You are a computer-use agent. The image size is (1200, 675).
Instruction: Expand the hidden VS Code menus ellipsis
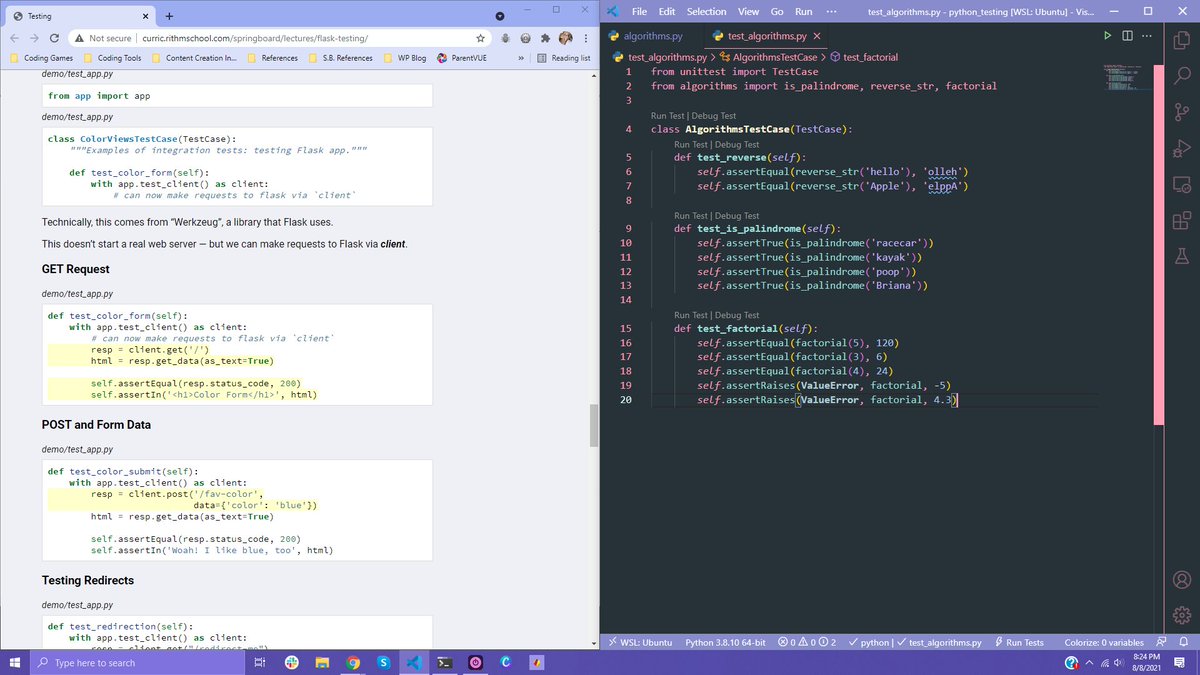coord(830,11)
